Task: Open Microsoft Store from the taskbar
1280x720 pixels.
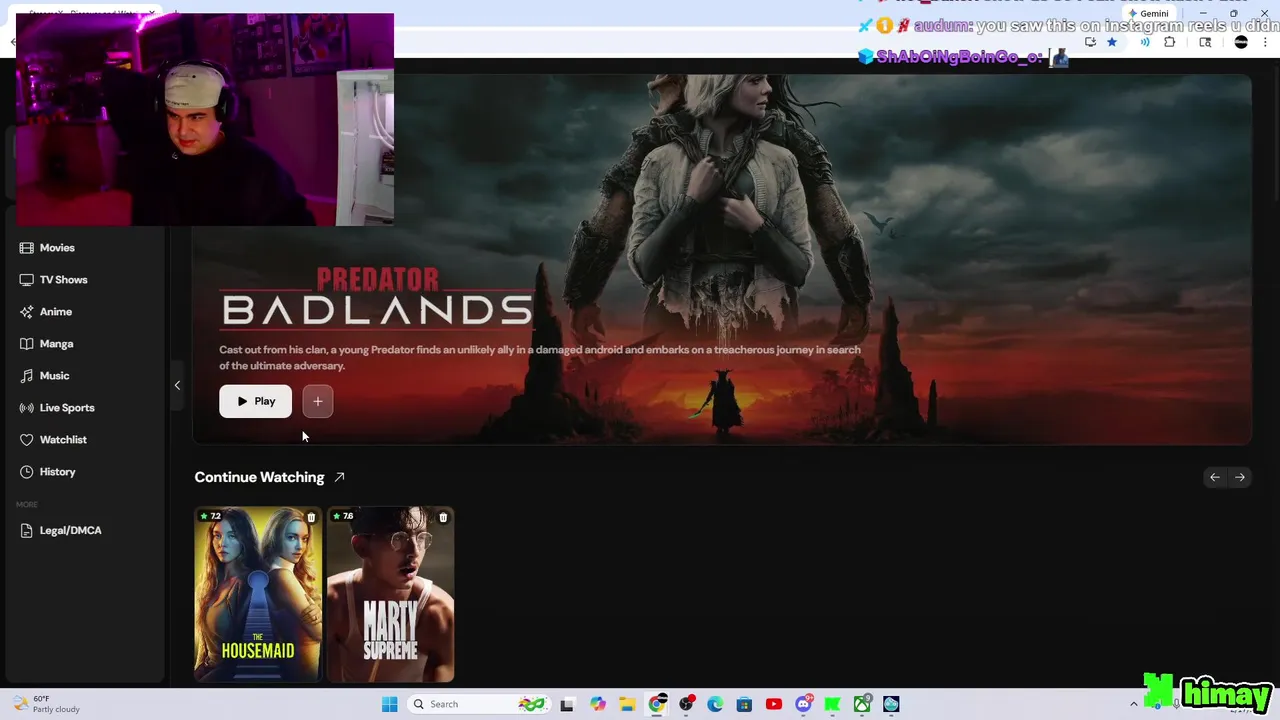Action: tap(744, 704)
